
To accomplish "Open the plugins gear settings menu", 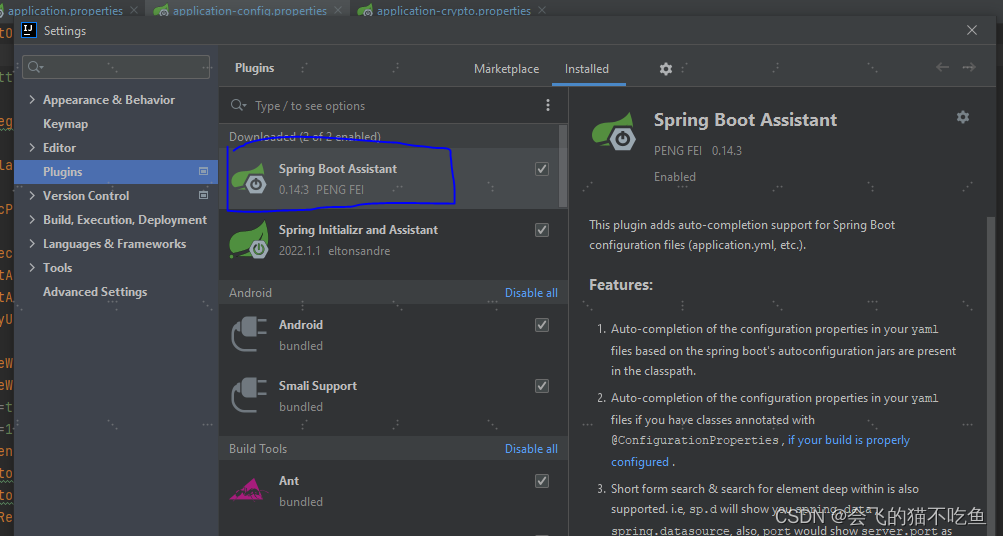I will pyautogui.click(x=666, y=68).
